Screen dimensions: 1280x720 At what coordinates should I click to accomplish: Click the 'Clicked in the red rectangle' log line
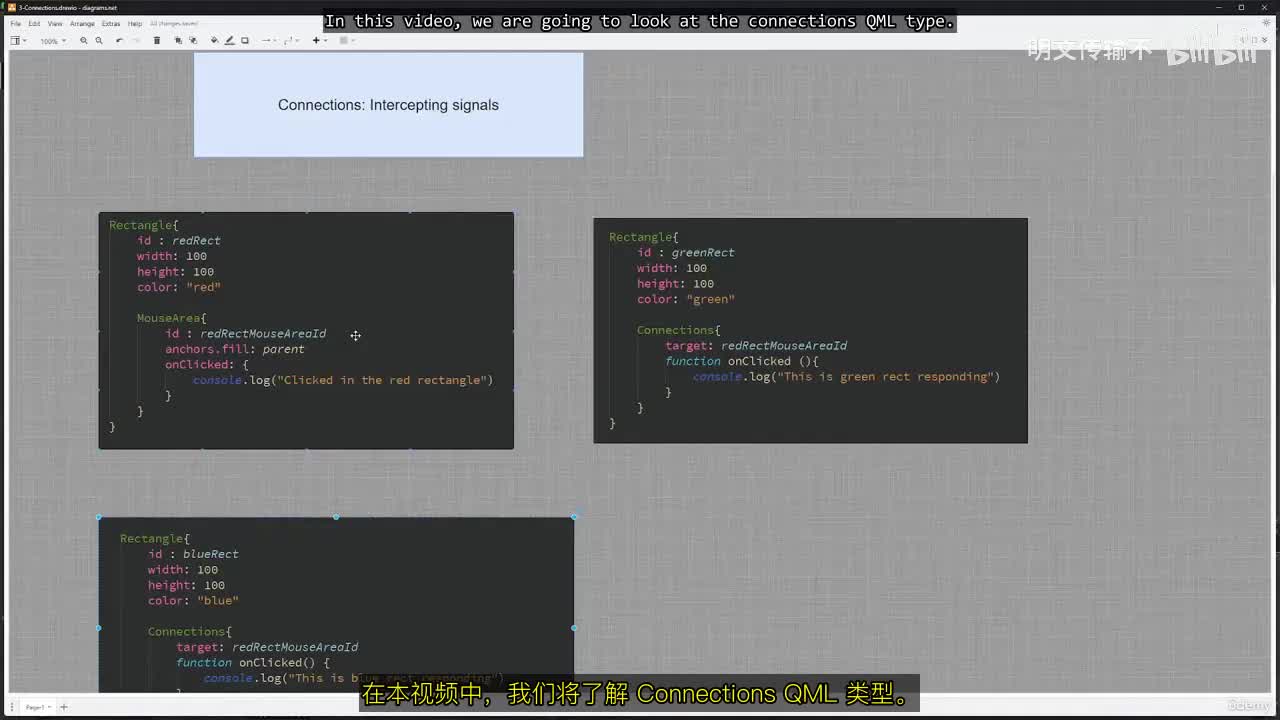click(343, 380)
